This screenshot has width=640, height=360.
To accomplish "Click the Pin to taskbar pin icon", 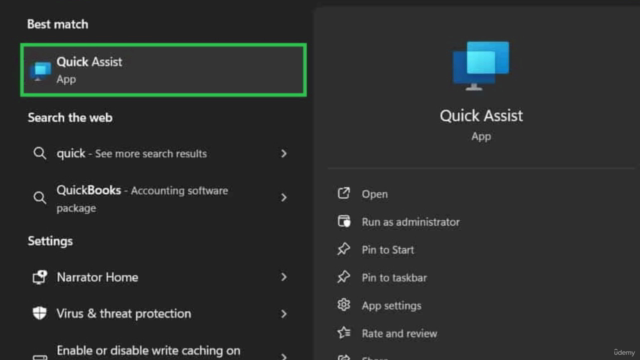I will click(x=344, y=277).
